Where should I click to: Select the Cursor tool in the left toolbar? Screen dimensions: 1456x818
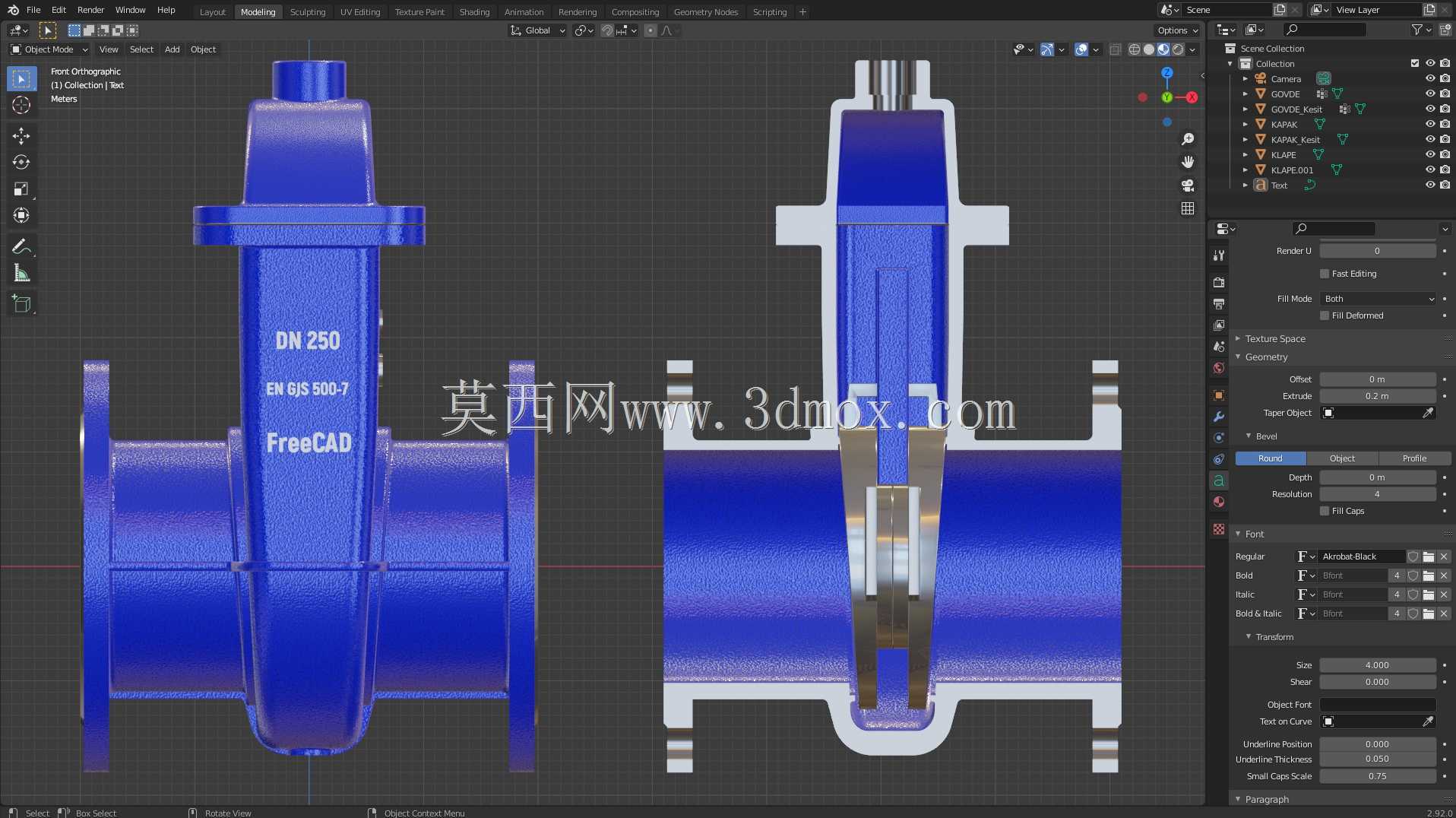pos(21,105)
